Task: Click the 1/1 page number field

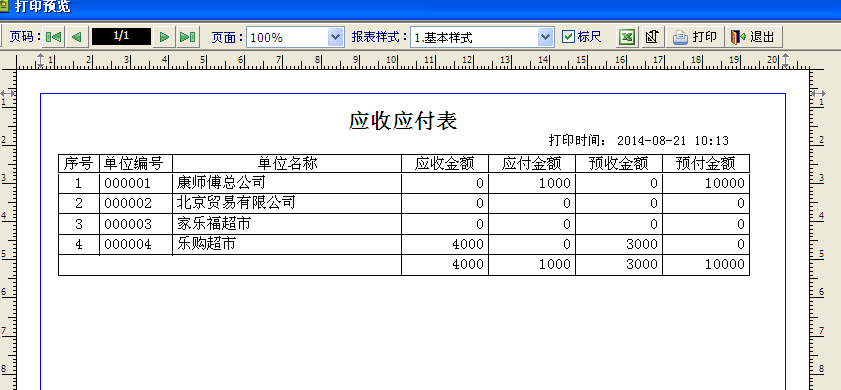Action: (121, 36)
